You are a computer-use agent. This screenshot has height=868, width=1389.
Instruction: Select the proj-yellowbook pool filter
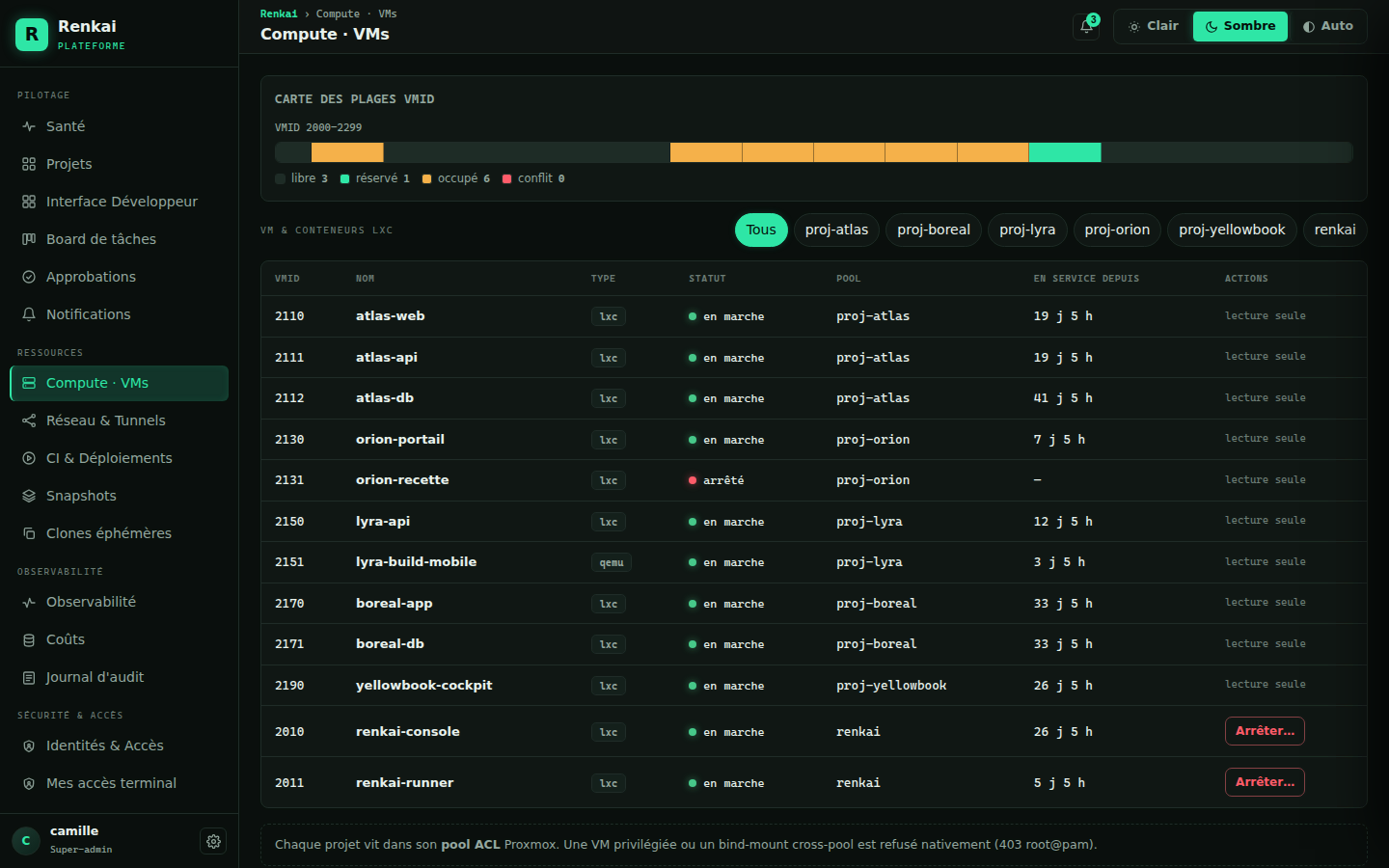point(1232,230)
